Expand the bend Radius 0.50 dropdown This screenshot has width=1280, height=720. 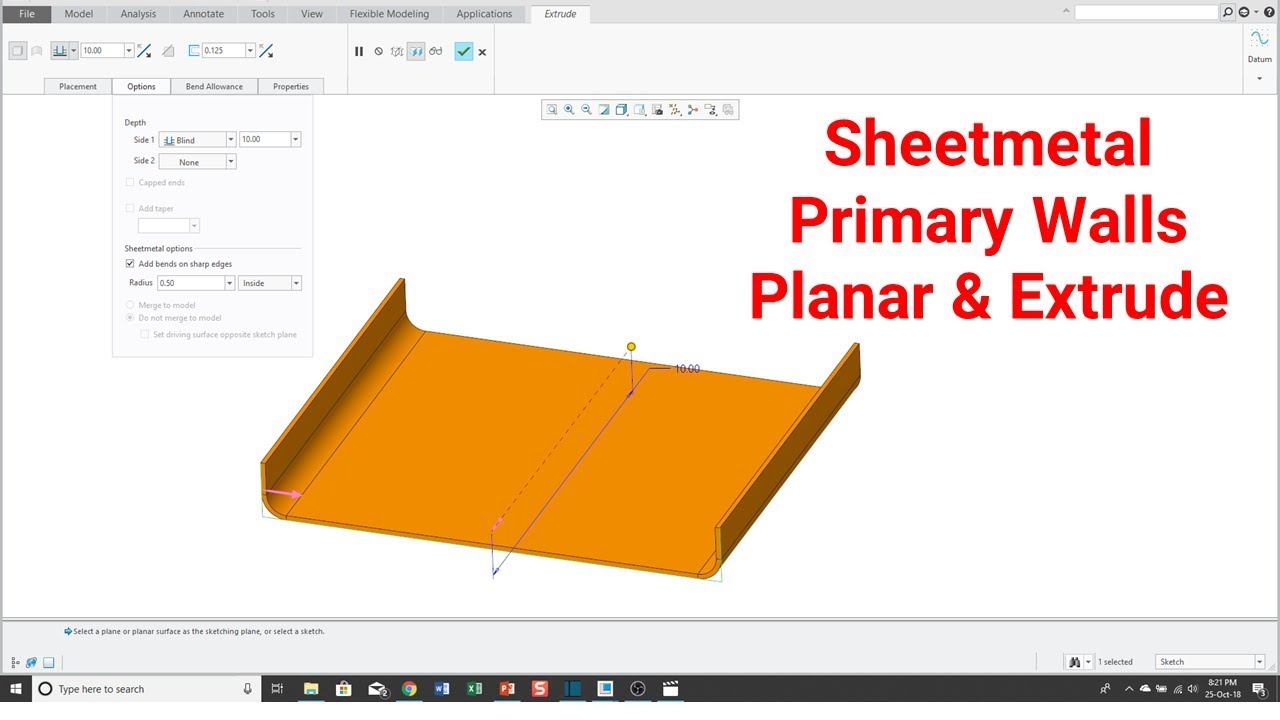click(x=231, y=283)
